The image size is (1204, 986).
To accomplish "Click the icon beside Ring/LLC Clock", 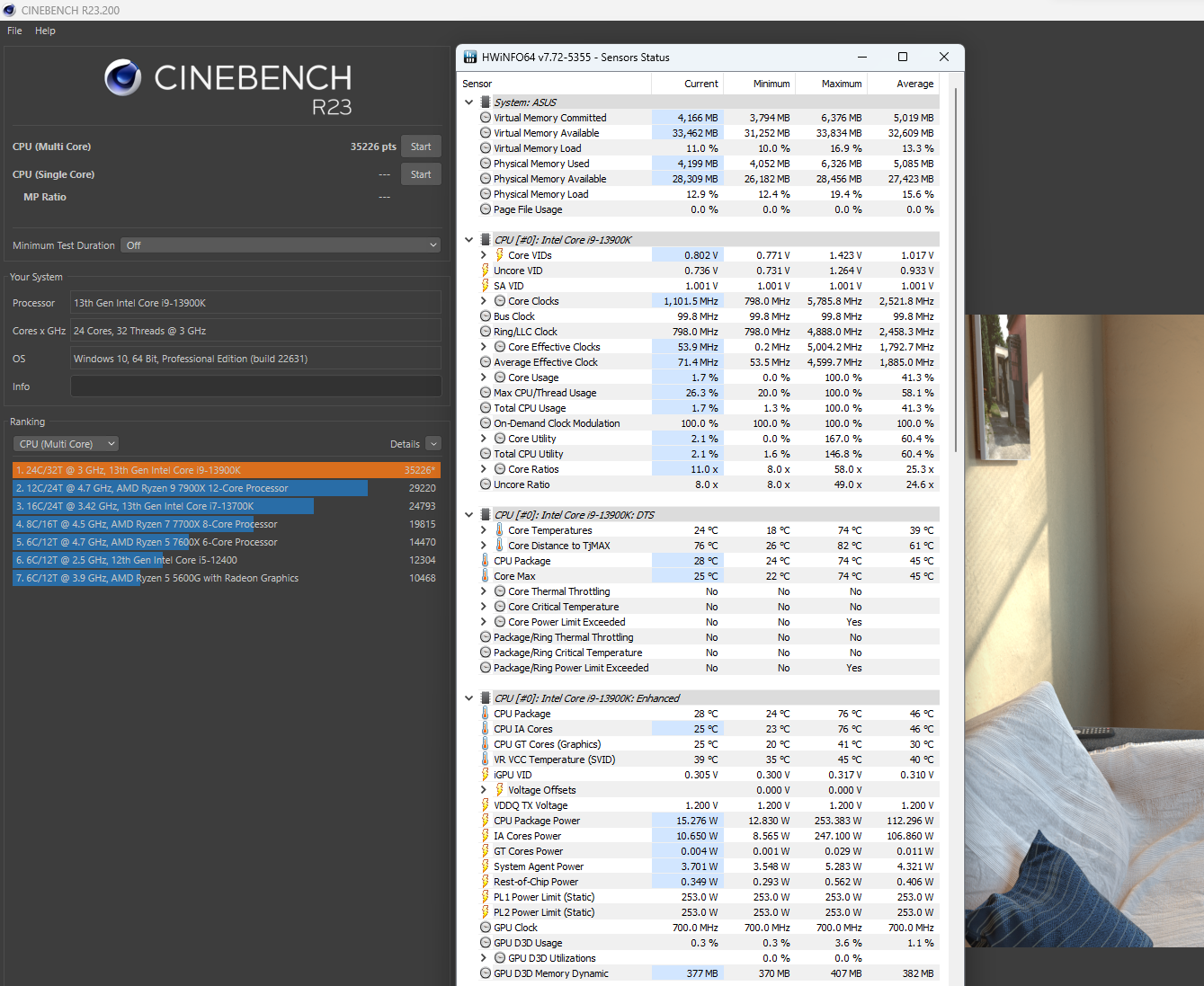I will pos(486,332).
